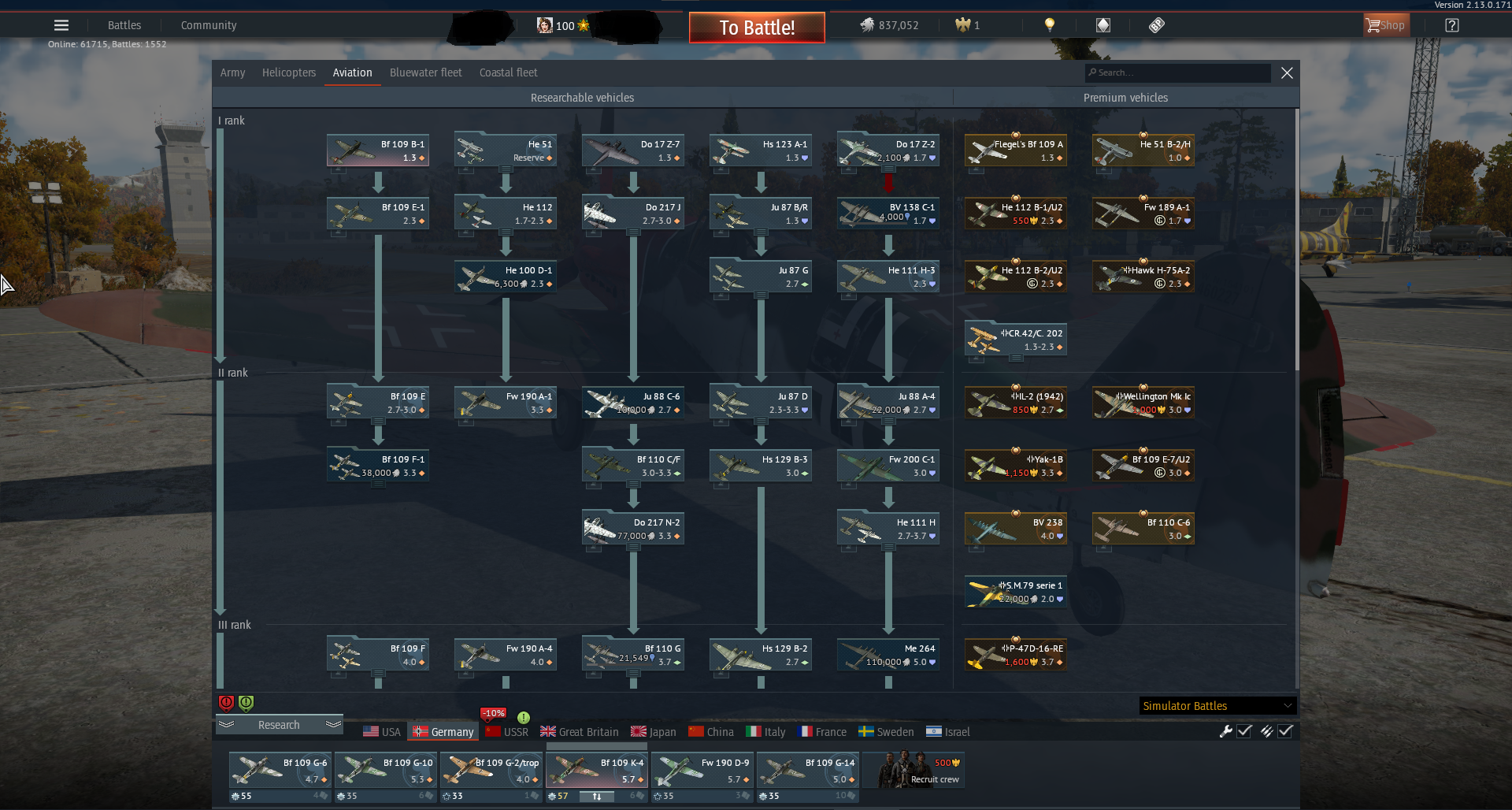Viewport: 1512px width, 810px height.
Task: Click the wrench repair icon
Action: tap(1225, 731)
